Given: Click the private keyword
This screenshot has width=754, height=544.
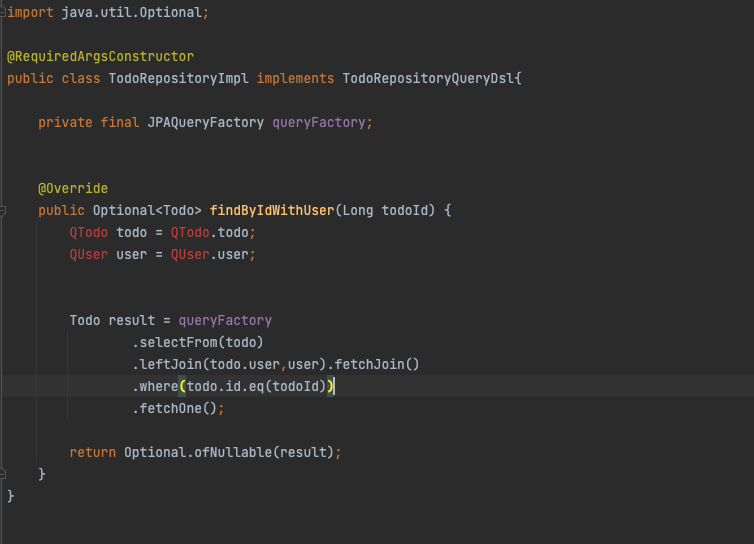Looking at the screenshot, I should pyautogui.click(x=65, y=123).
